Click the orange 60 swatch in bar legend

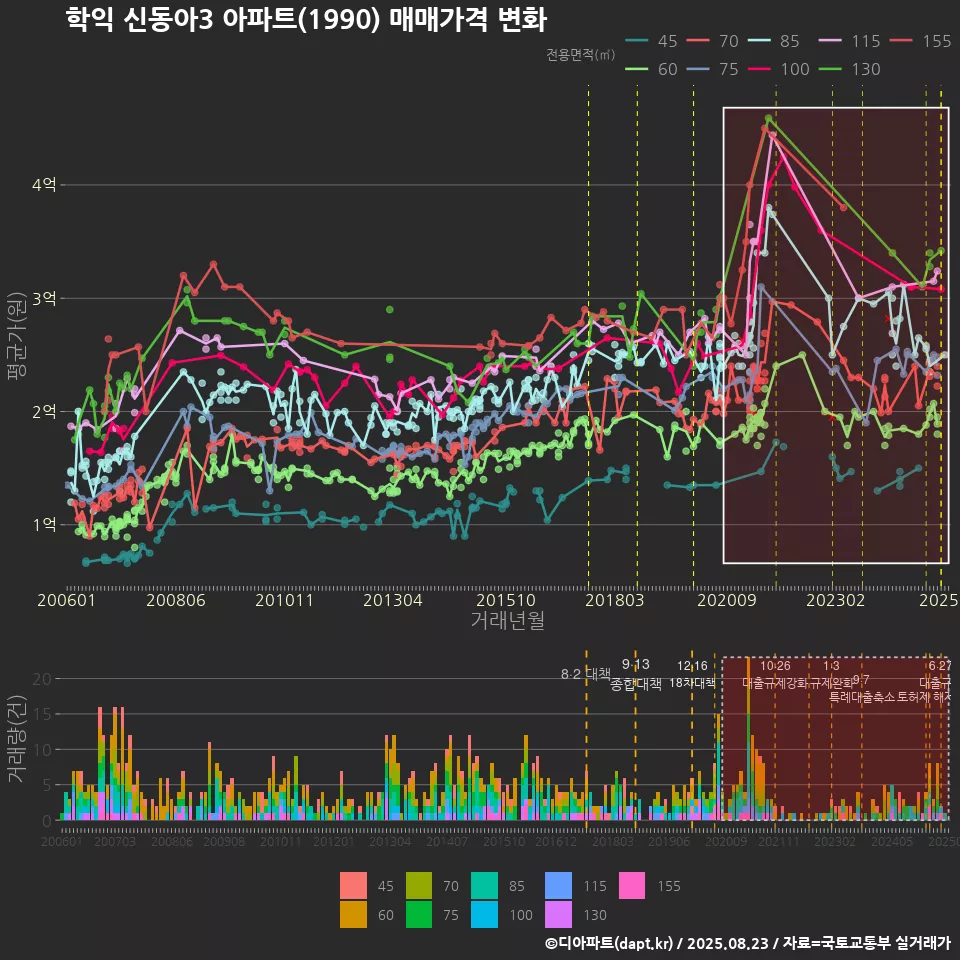(353, 914)
